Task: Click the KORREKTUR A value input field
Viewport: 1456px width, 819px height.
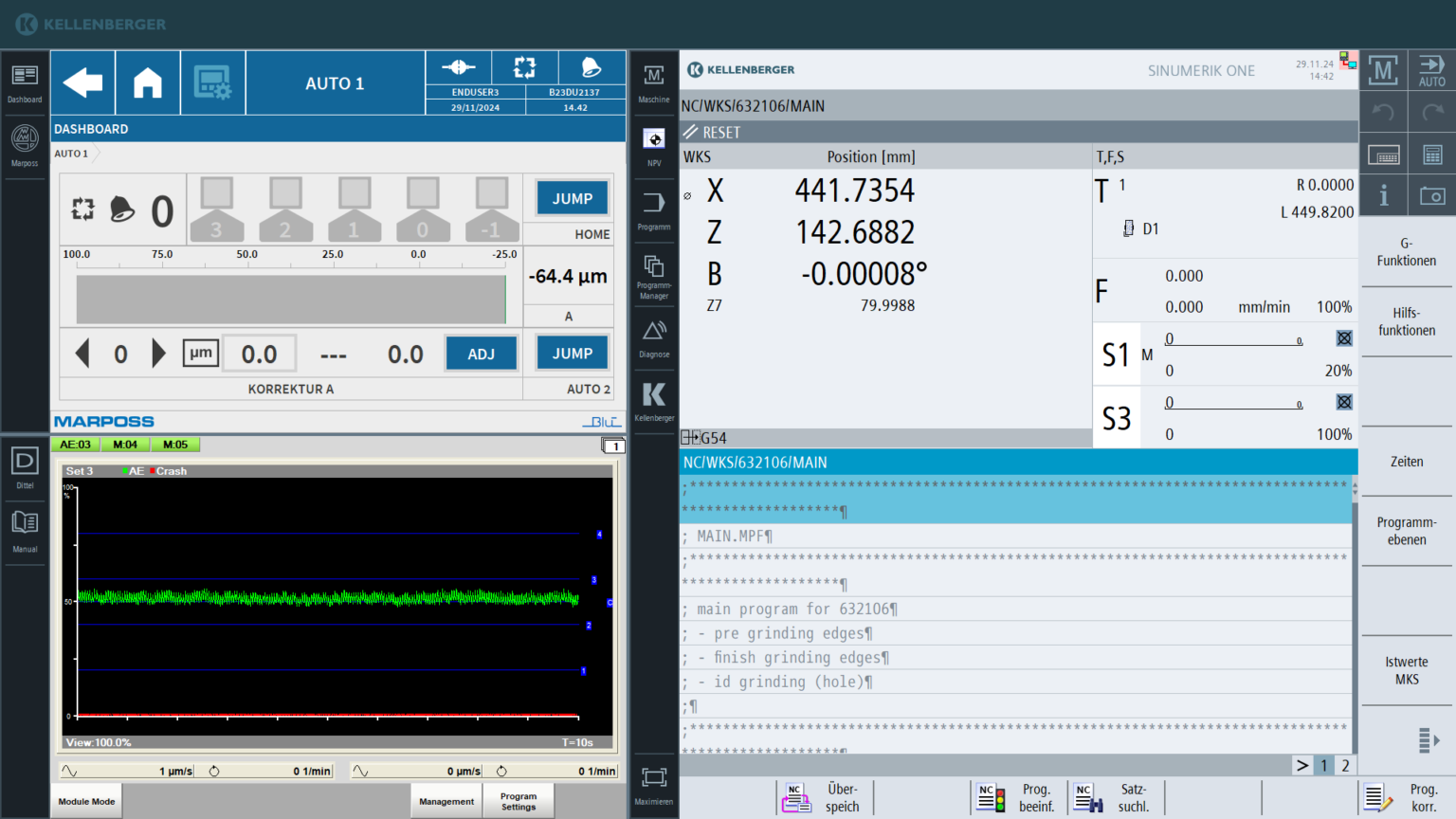Action: coord(259,353)
